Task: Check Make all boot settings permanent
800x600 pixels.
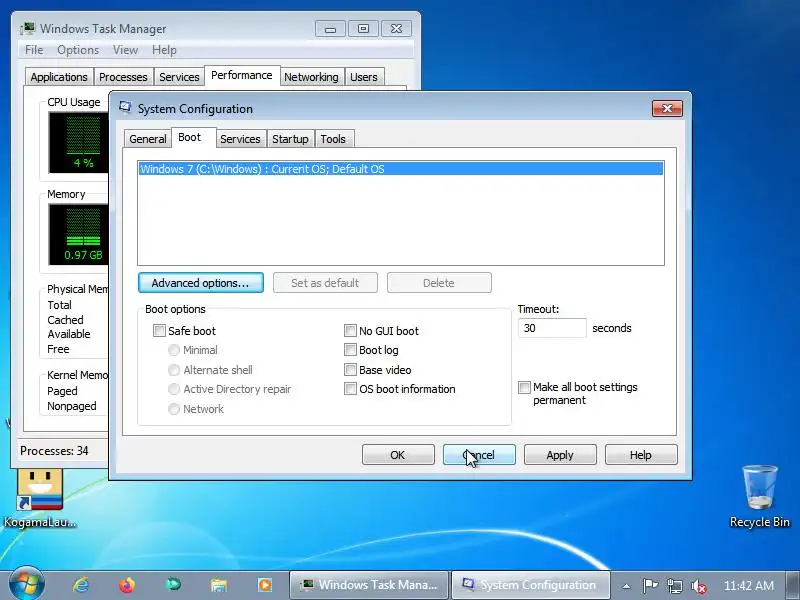Action: click(x=524, y=387)
